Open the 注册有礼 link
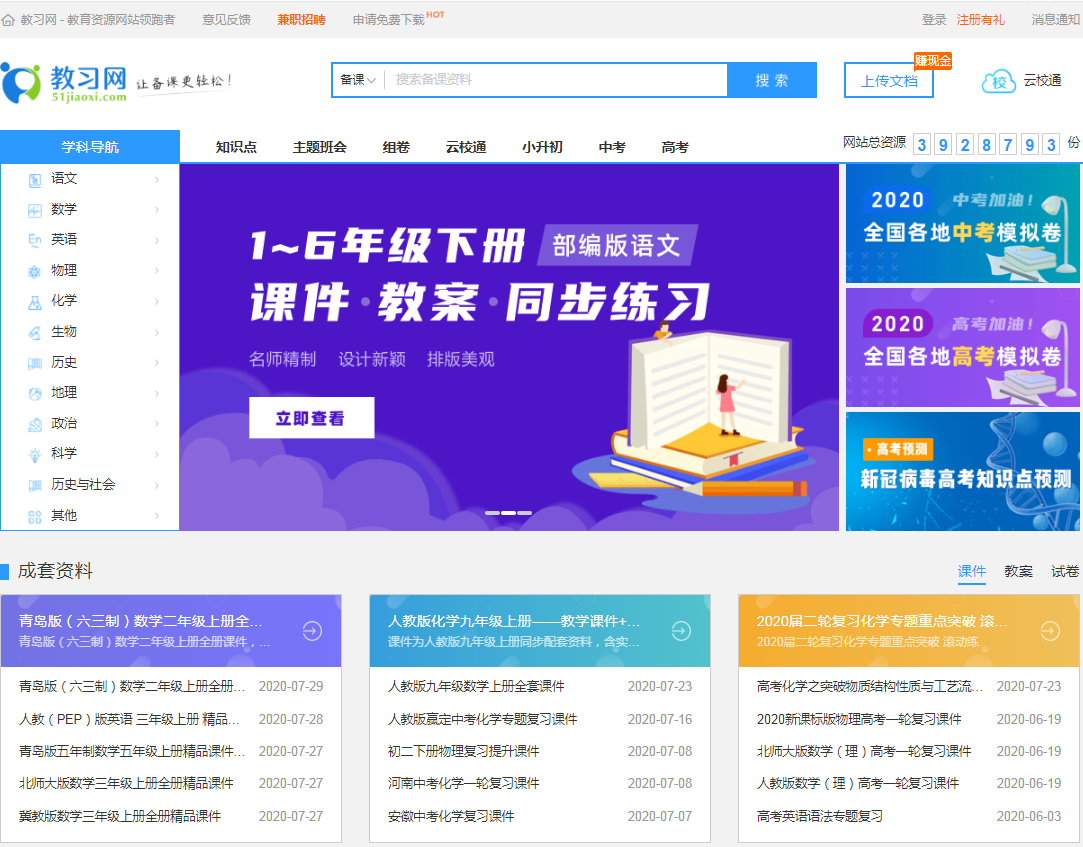This screenshot has width=1083, height=847. click(980, 20)
